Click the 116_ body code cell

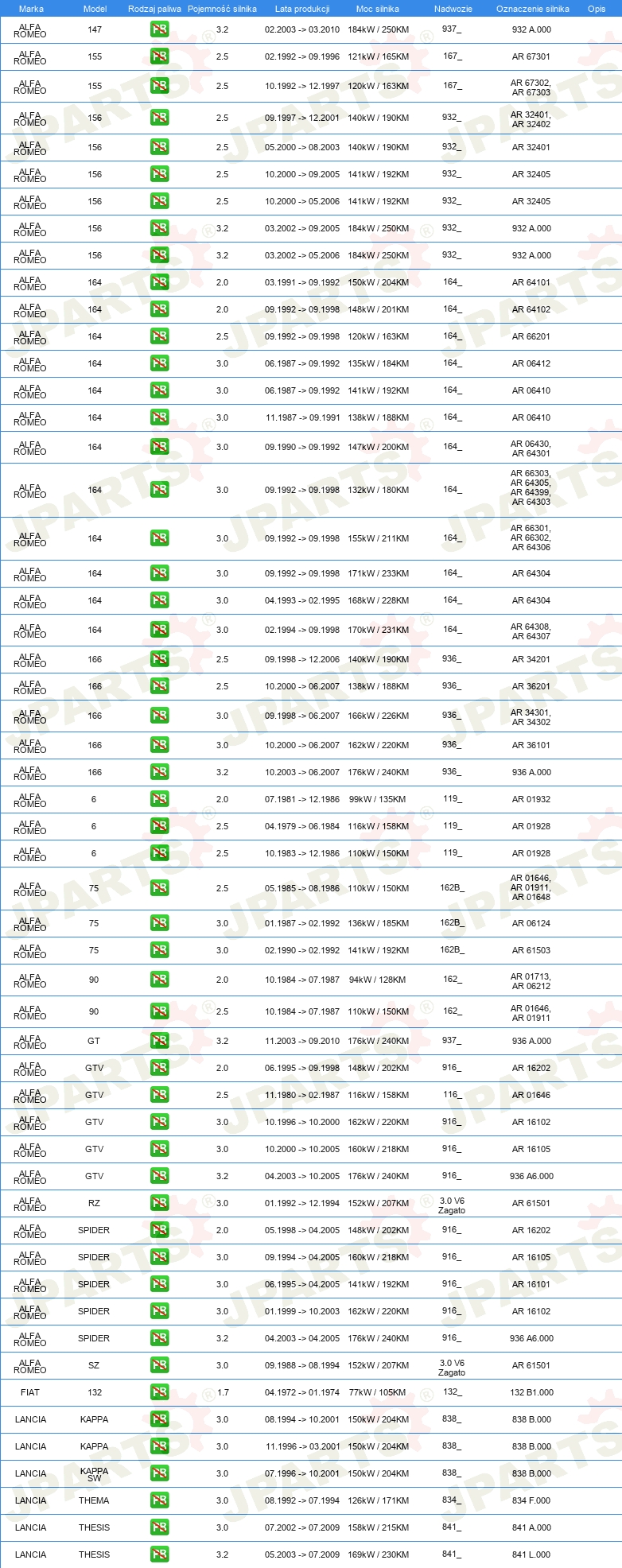pyautogui.click(x=452, y=1095)
